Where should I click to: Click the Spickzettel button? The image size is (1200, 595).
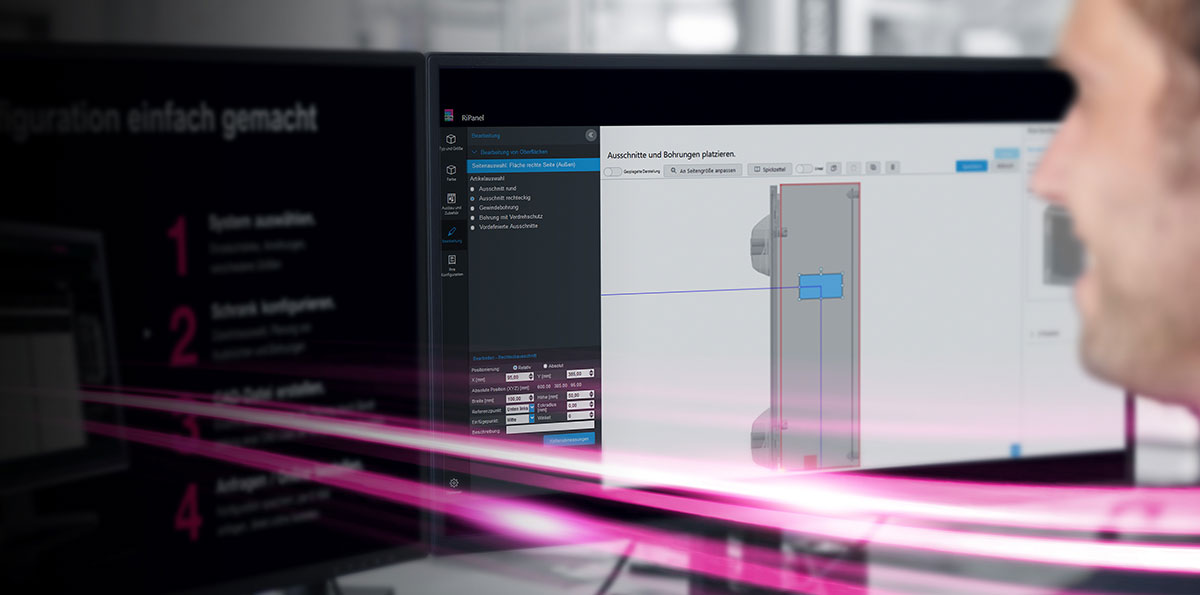coord(769,170)
